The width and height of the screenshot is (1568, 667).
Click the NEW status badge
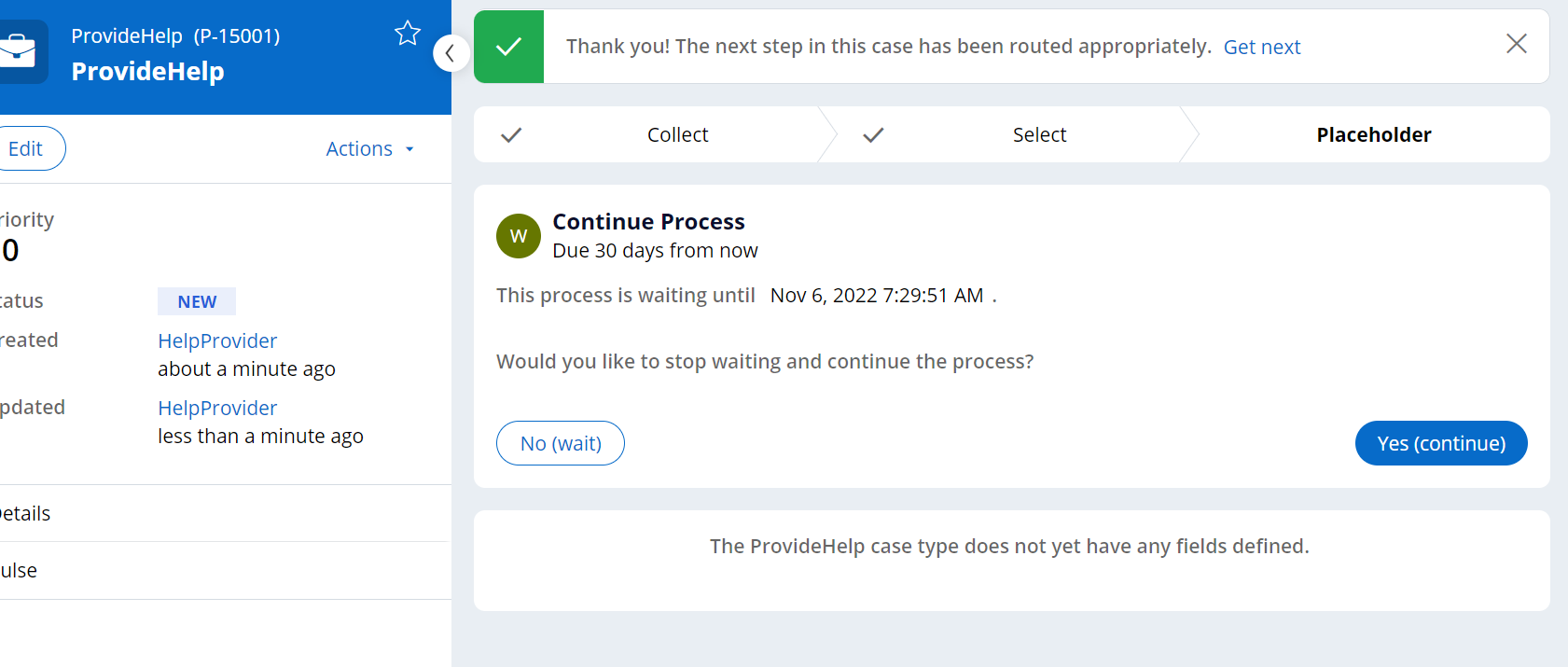[x=197, y=302]
